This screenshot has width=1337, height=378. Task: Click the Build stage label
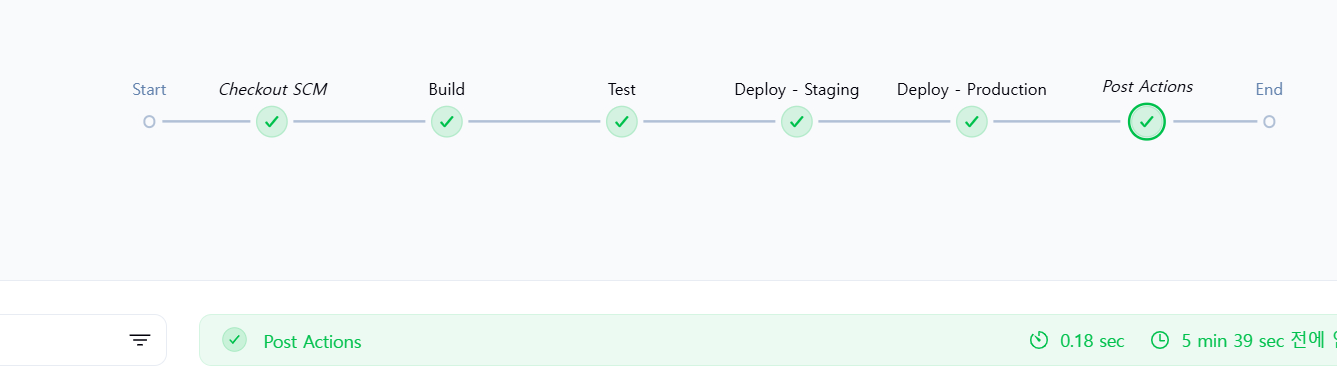tap(447, 89)
